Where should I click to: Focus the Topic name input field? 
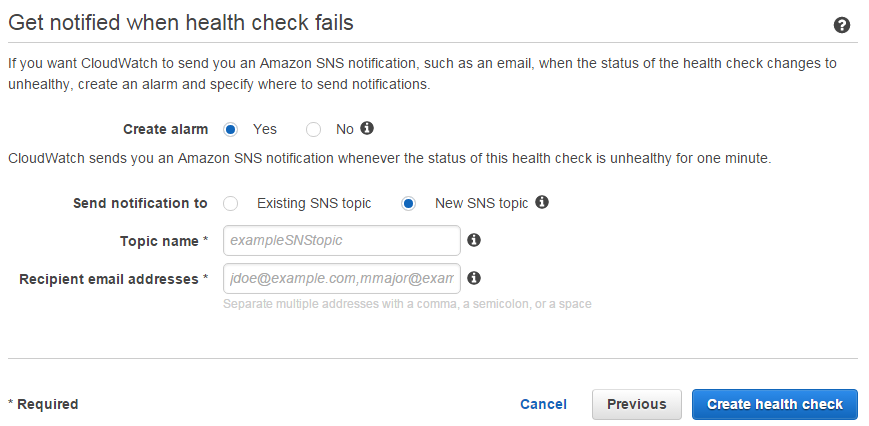click(342, 240)
